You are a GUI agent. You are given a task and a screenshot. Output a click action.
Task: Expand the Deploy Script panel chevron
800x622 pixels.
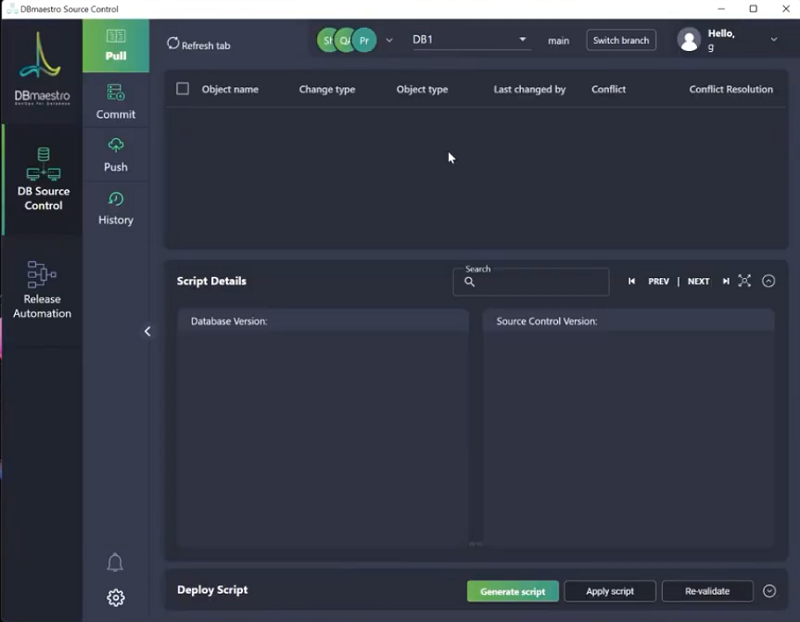769,591
